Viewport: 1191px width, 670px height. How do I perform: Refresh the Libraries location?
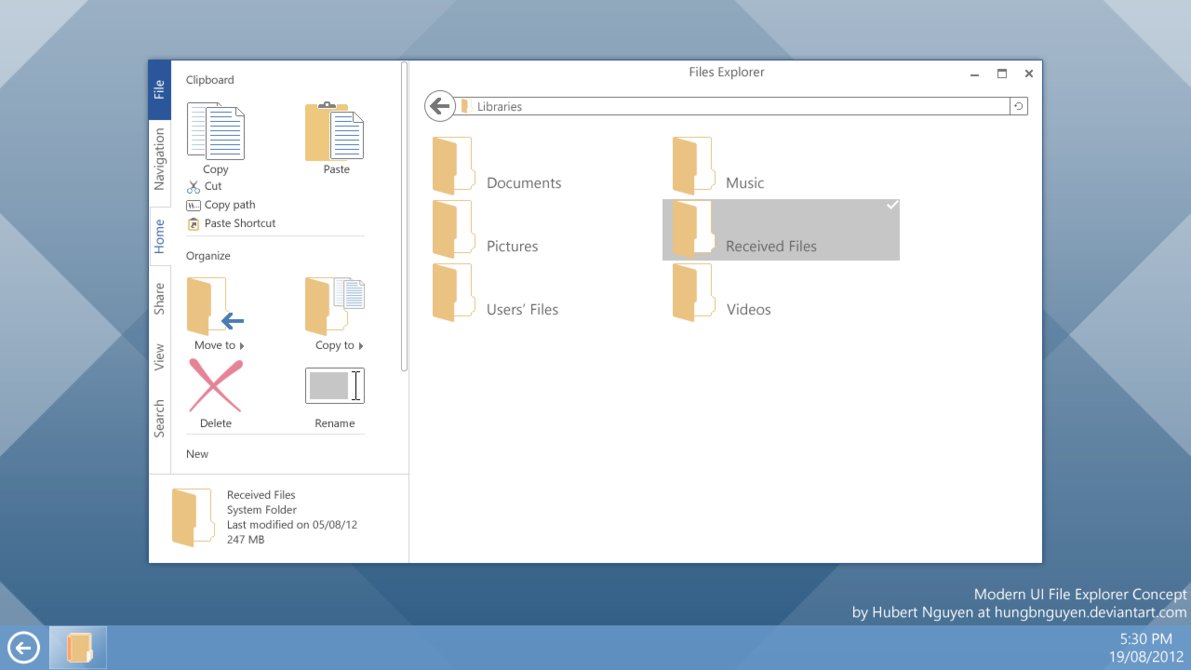1019,106
